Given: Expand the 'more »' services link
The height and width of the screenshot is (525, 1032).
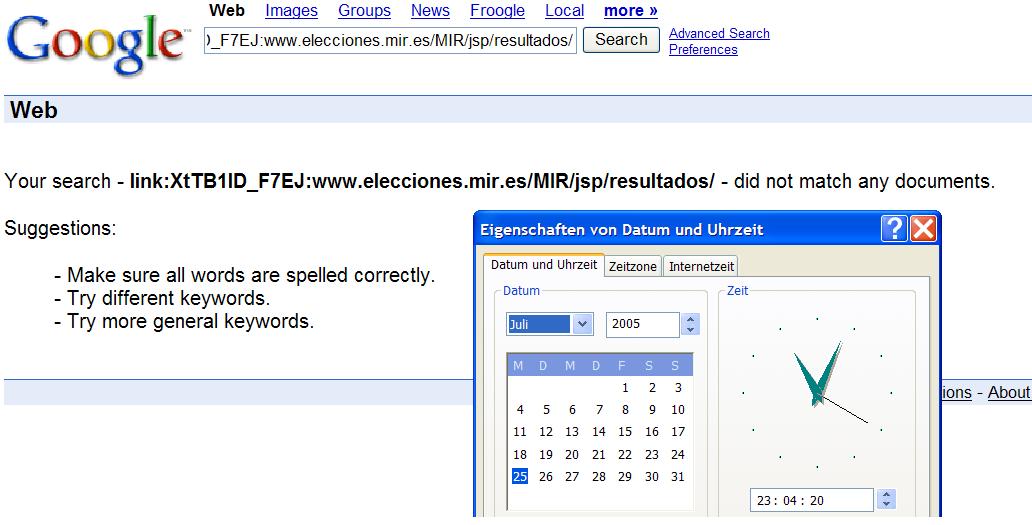Looking at the screenshot, I should coord(631,11).
